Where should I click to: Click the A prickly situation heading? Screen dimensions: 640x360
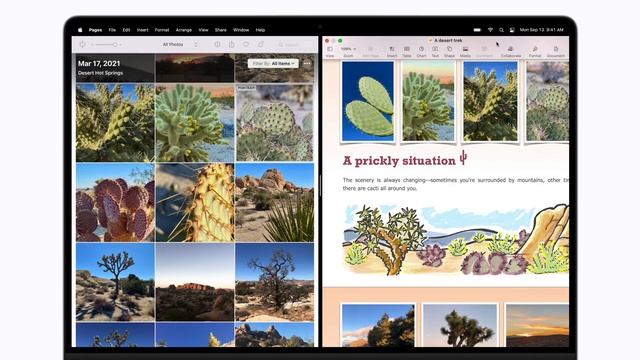coord(399,161)
